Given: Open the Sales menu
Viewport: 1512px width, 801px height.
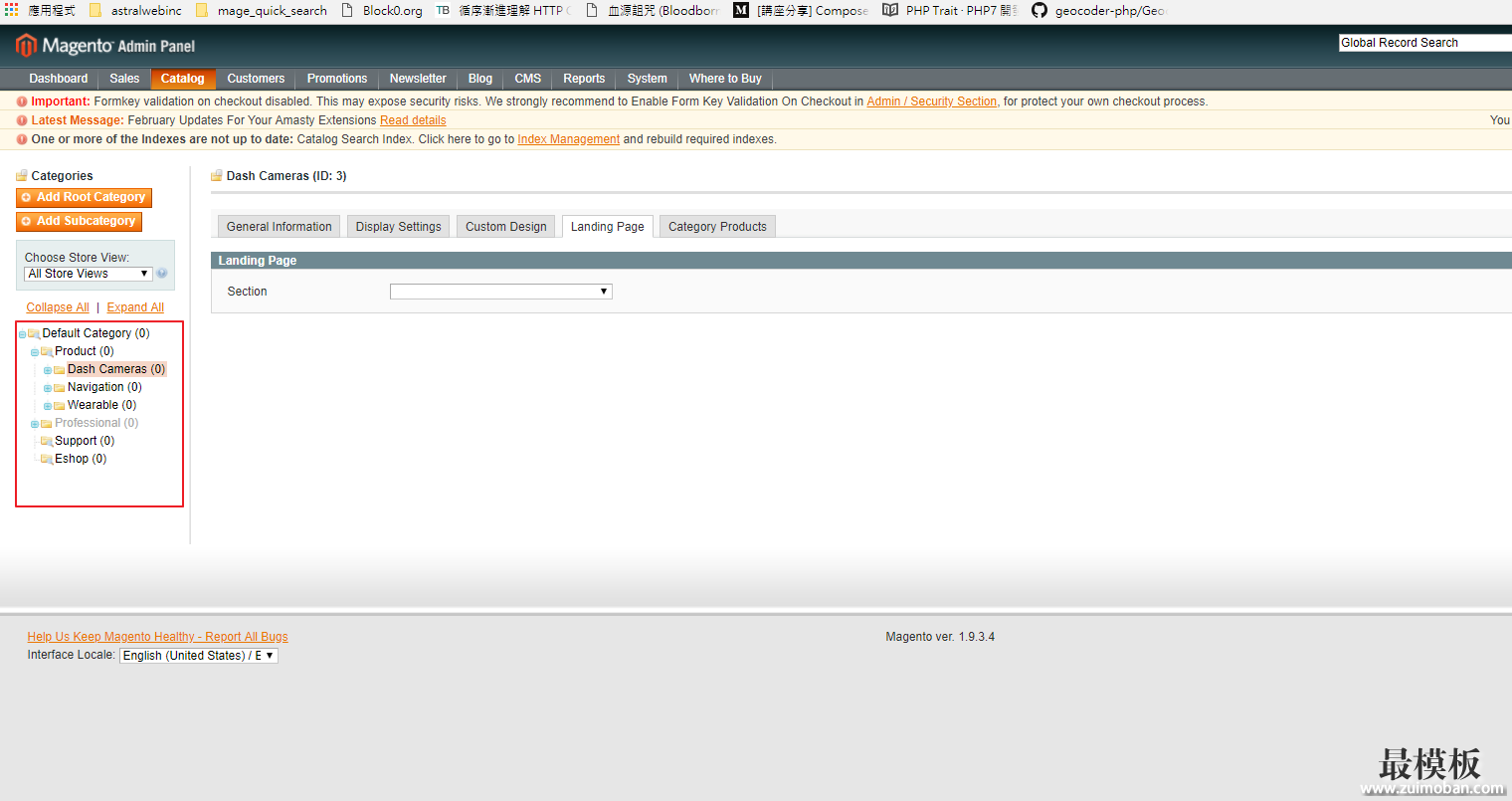Looking at the screenshot, I should coord(124,79).
